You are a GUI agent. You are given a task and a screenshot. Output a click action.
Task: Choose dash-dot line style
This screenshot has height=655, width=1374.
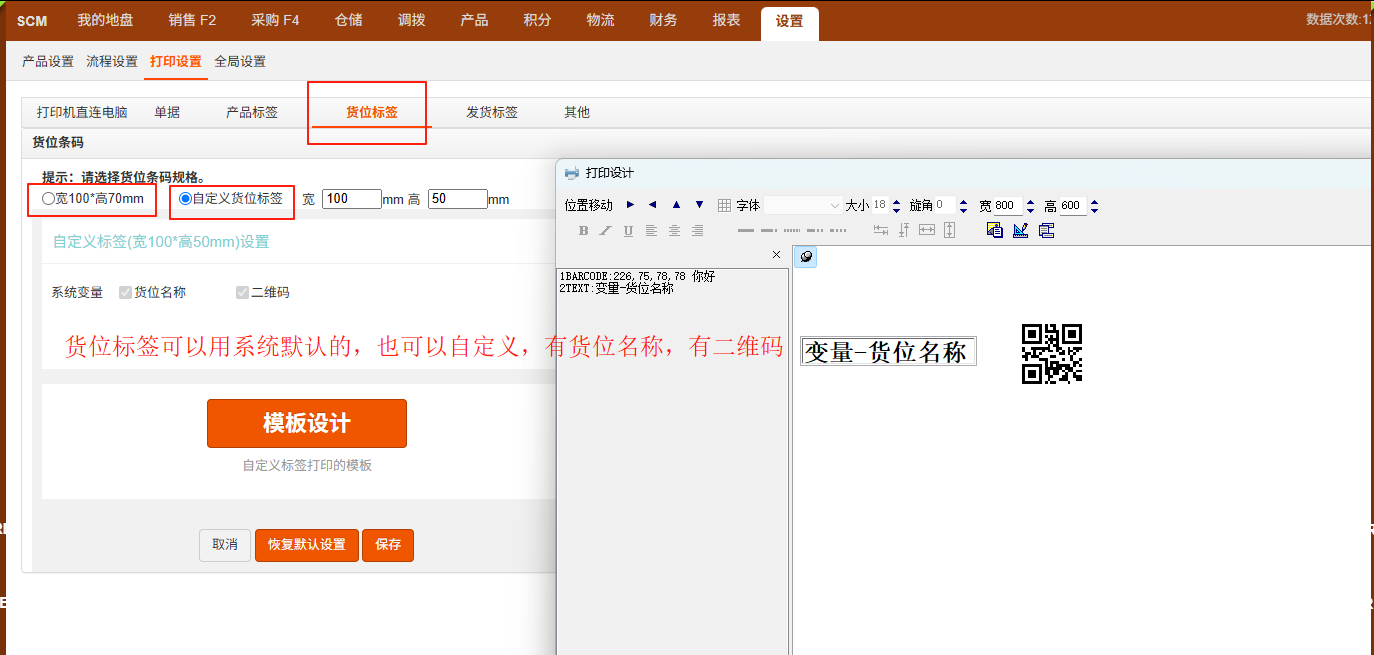point(769,231)
